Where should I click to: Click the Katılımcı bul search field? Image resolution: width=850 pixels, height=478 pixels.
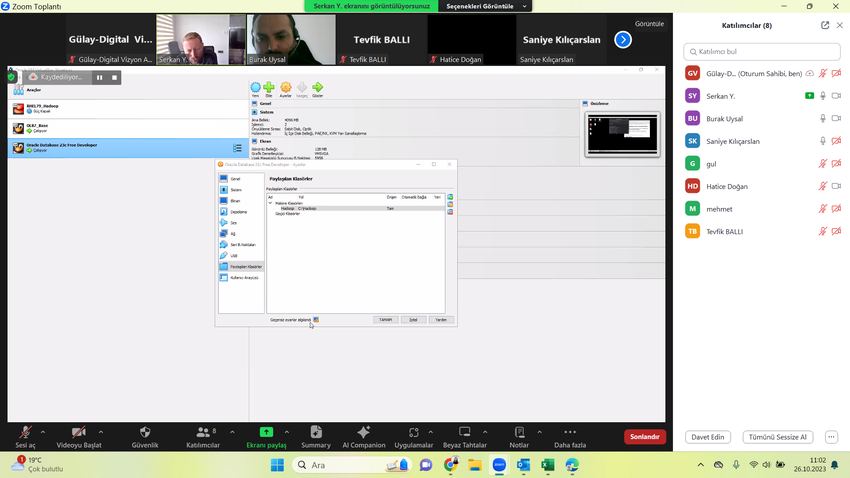[x=762, y=51]
